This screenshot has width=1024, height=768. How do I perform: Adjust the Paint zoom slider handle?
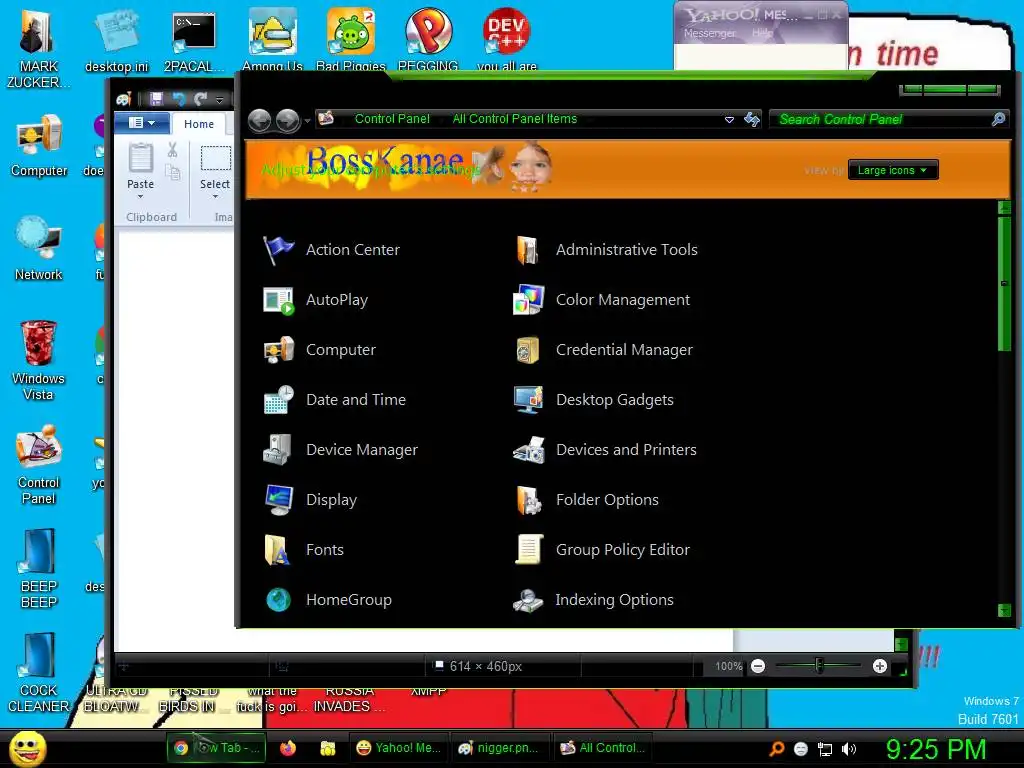tap(819, 665)
